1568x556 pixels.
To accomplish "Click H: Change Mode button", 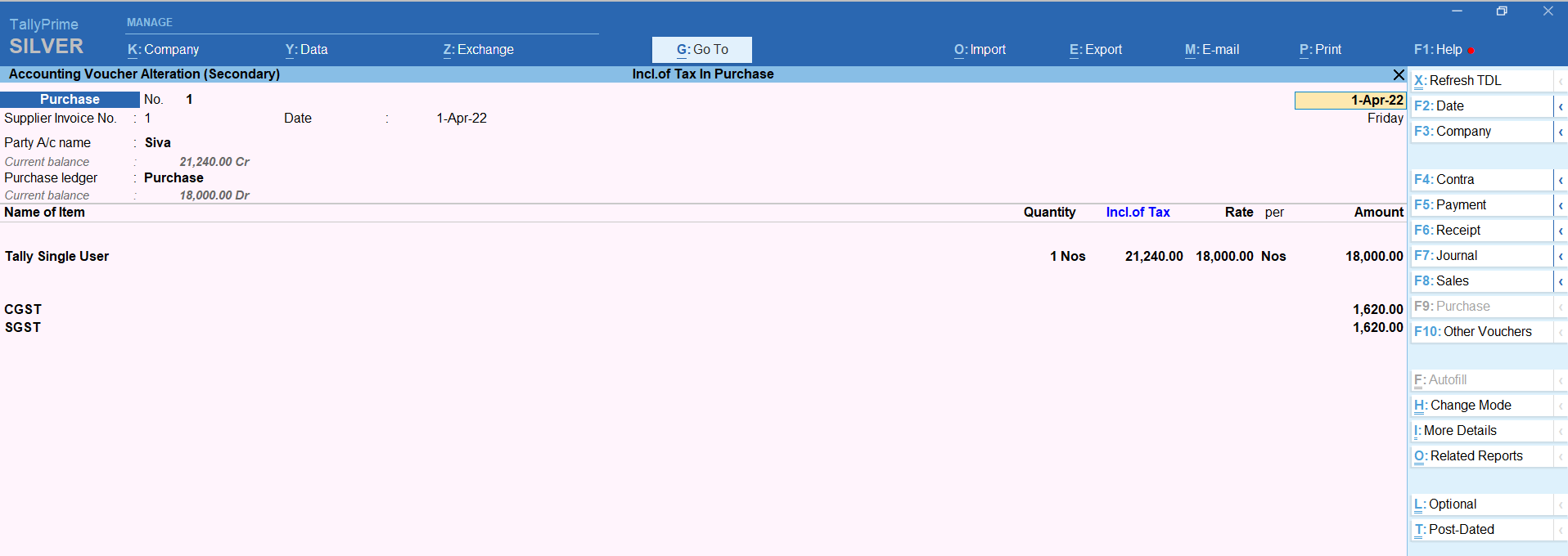I will pos(1481,406).
